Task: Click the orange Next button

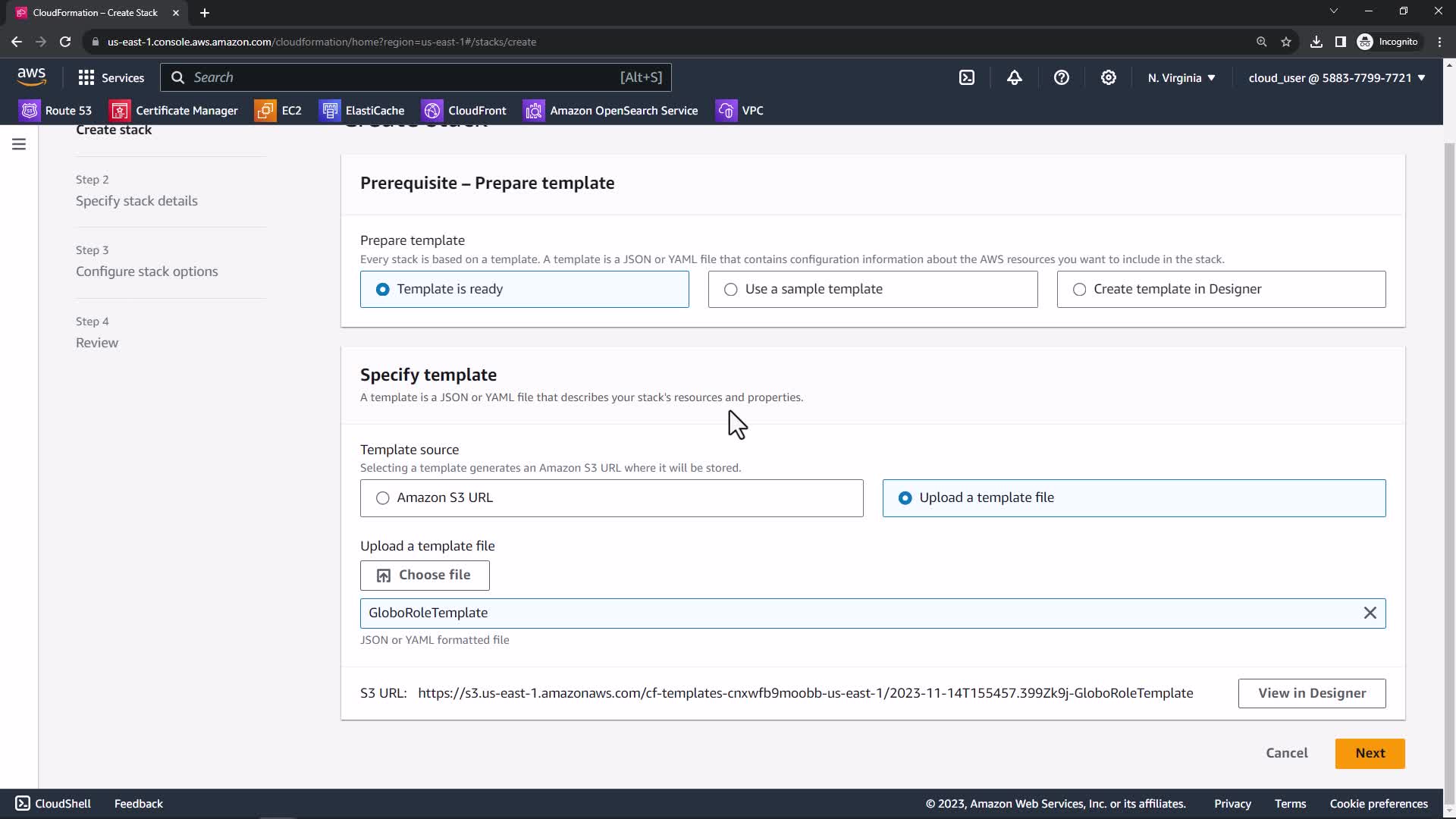Action: point(1370,753)
